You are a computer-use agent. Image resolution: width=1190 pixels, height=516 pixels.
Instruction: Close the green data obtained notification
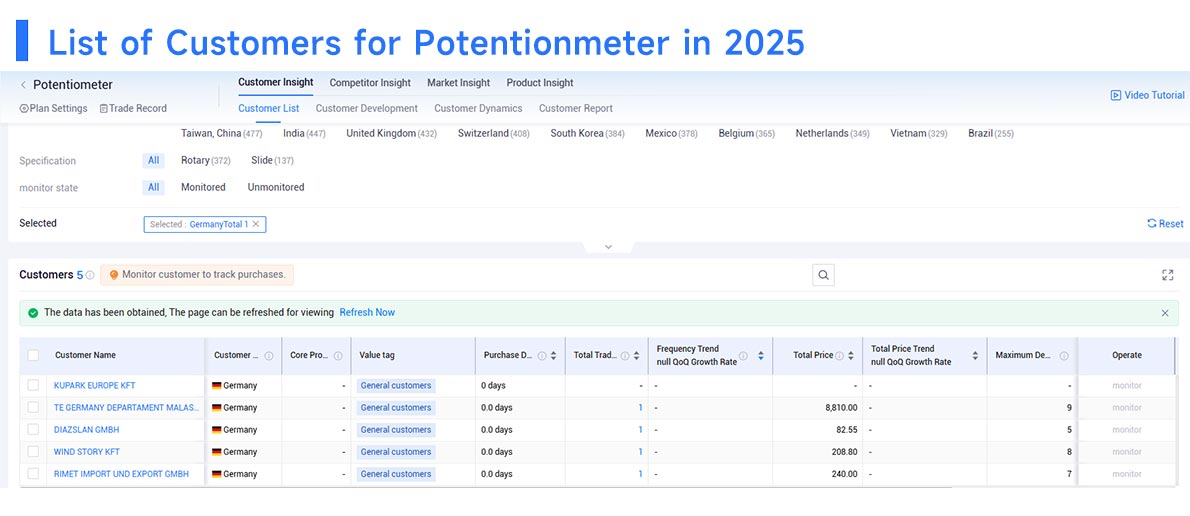pos(1165,313)
